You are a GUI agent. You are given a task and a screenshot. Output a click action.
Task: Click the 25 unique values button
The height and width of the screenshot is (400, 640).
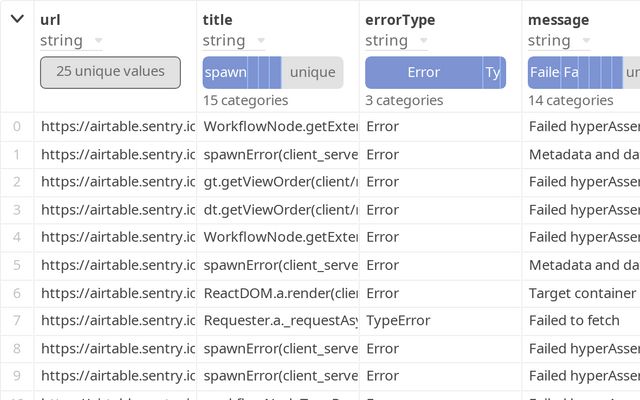click(110, 72)
